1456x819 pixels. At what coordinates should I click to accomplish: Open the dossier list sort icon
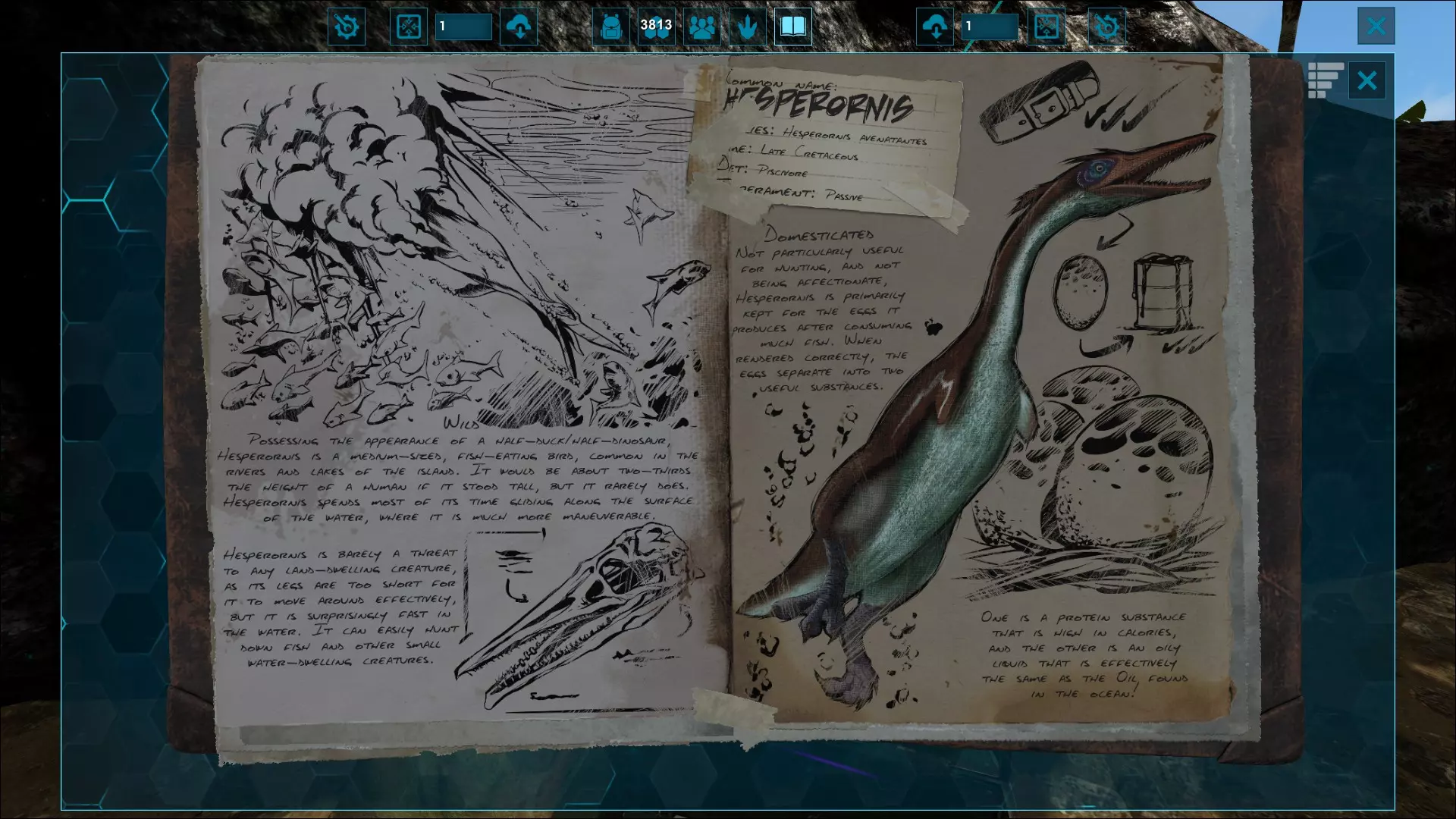click(x=1325, y=80)
